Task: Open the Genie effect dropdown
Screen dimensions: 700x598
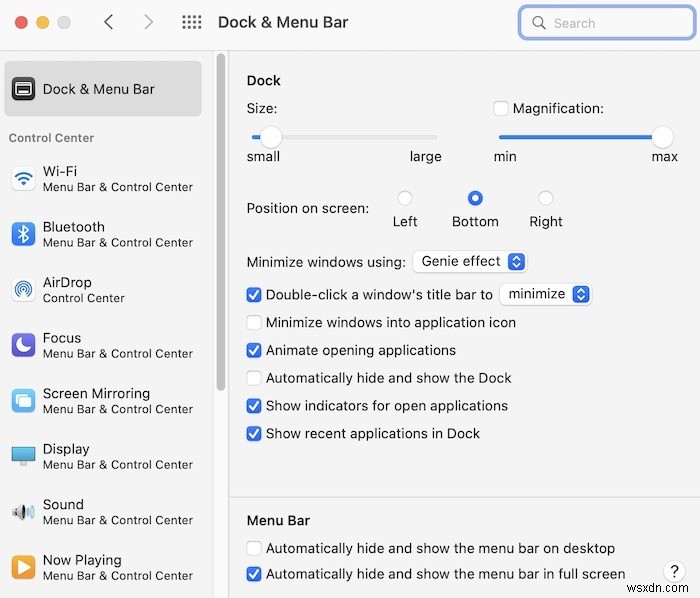Action: point(469,262)
